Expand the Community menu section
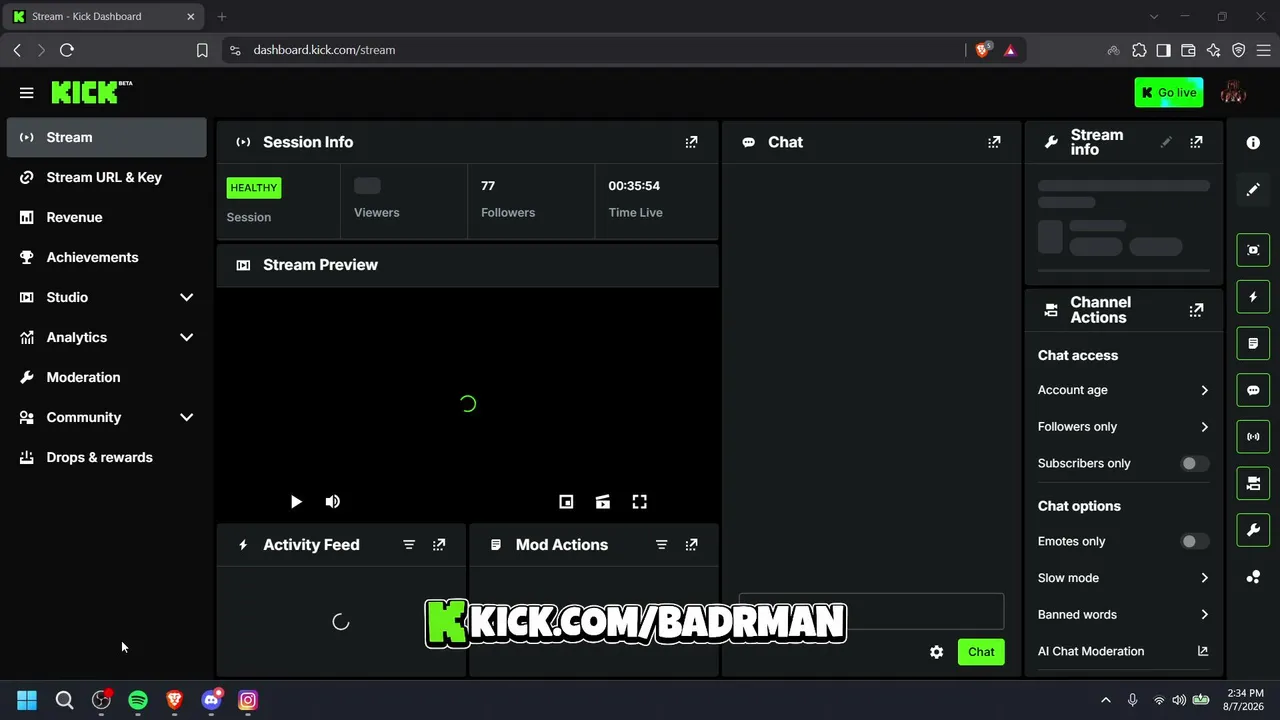This screenshot has width=1280, height=720. click(186, 417)
